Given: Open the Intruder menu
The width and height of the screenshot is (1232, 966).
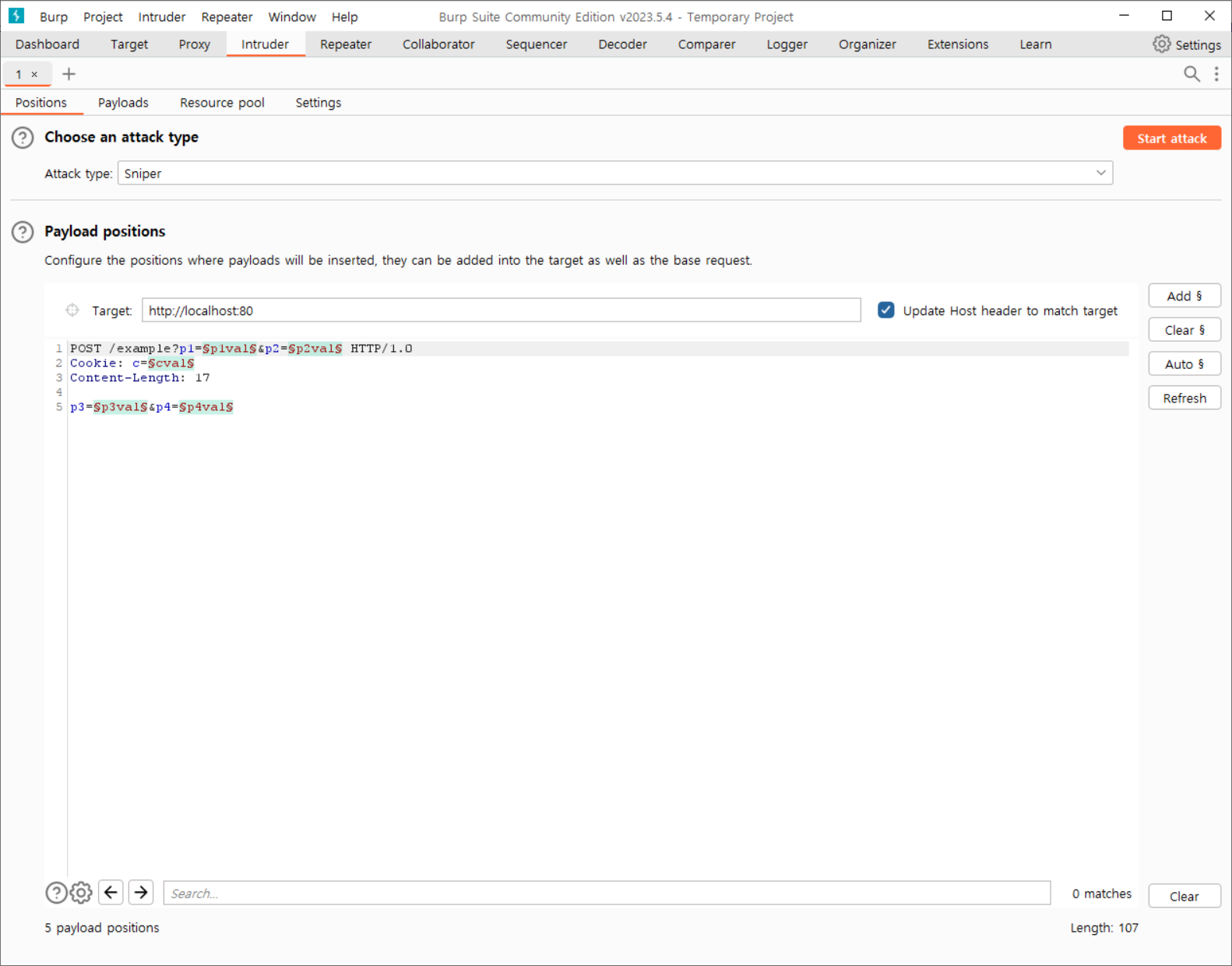Looking at the screenshot, I should 162,16.
